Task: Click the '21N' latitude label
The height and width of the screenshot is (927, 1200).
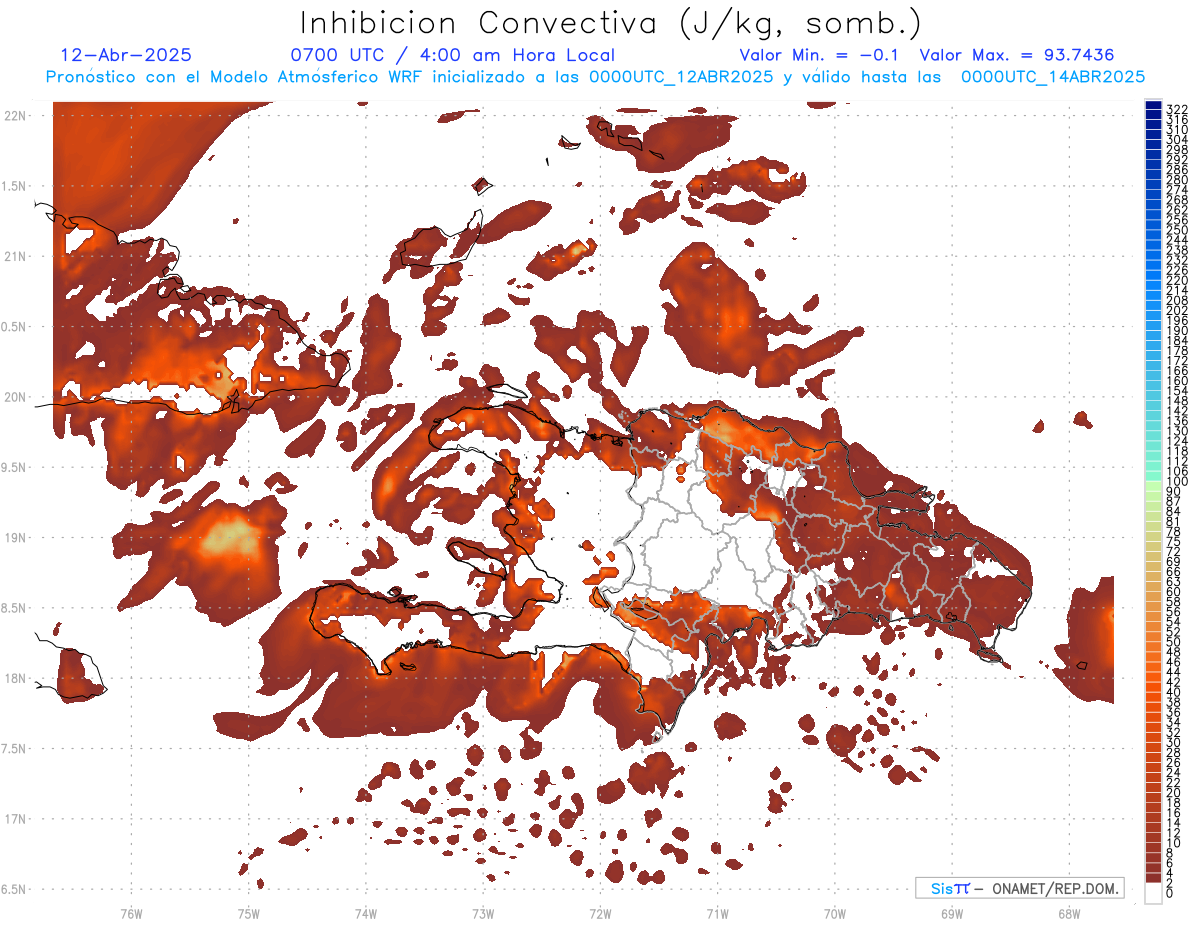Action: 17,257
